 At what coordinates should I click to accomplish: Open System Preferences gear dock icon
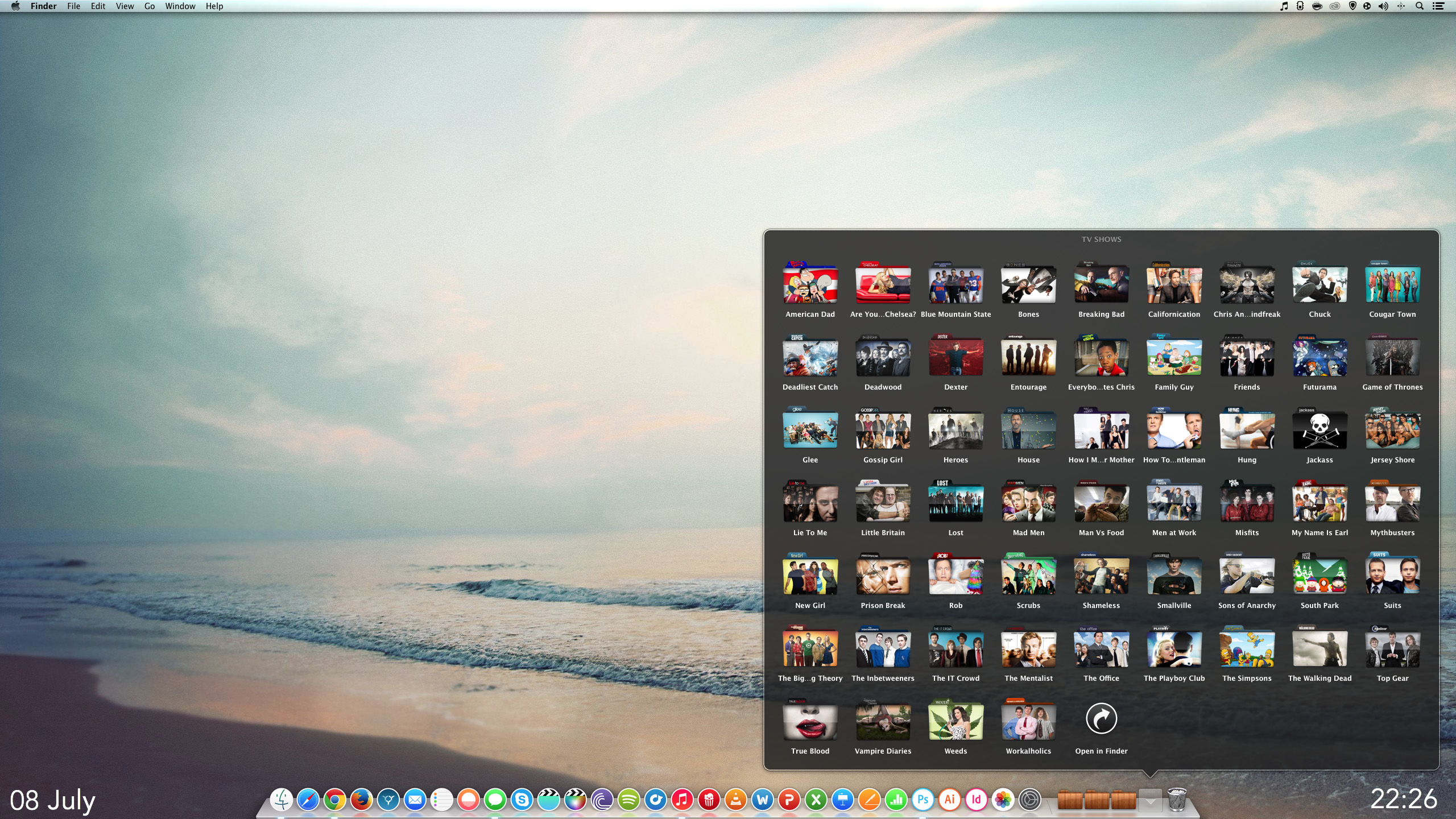(1030, 800)
